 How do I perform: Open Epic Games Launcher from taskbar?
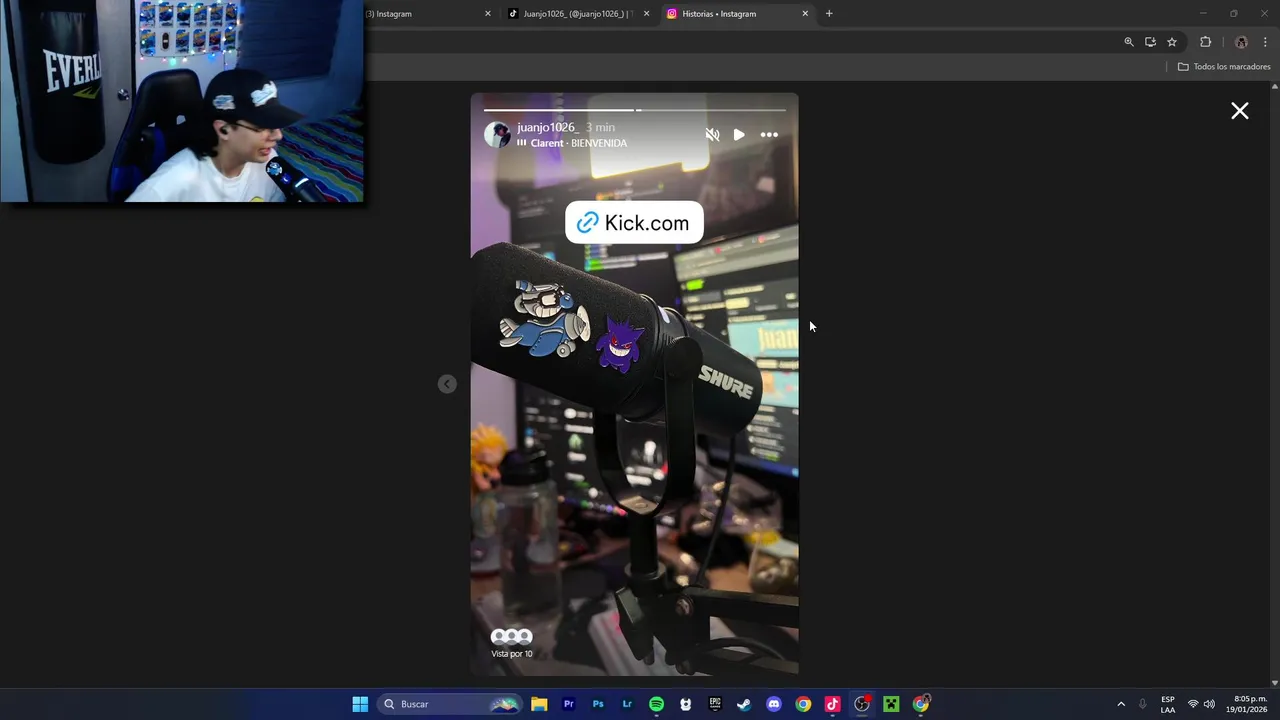[x=715, y=704]
